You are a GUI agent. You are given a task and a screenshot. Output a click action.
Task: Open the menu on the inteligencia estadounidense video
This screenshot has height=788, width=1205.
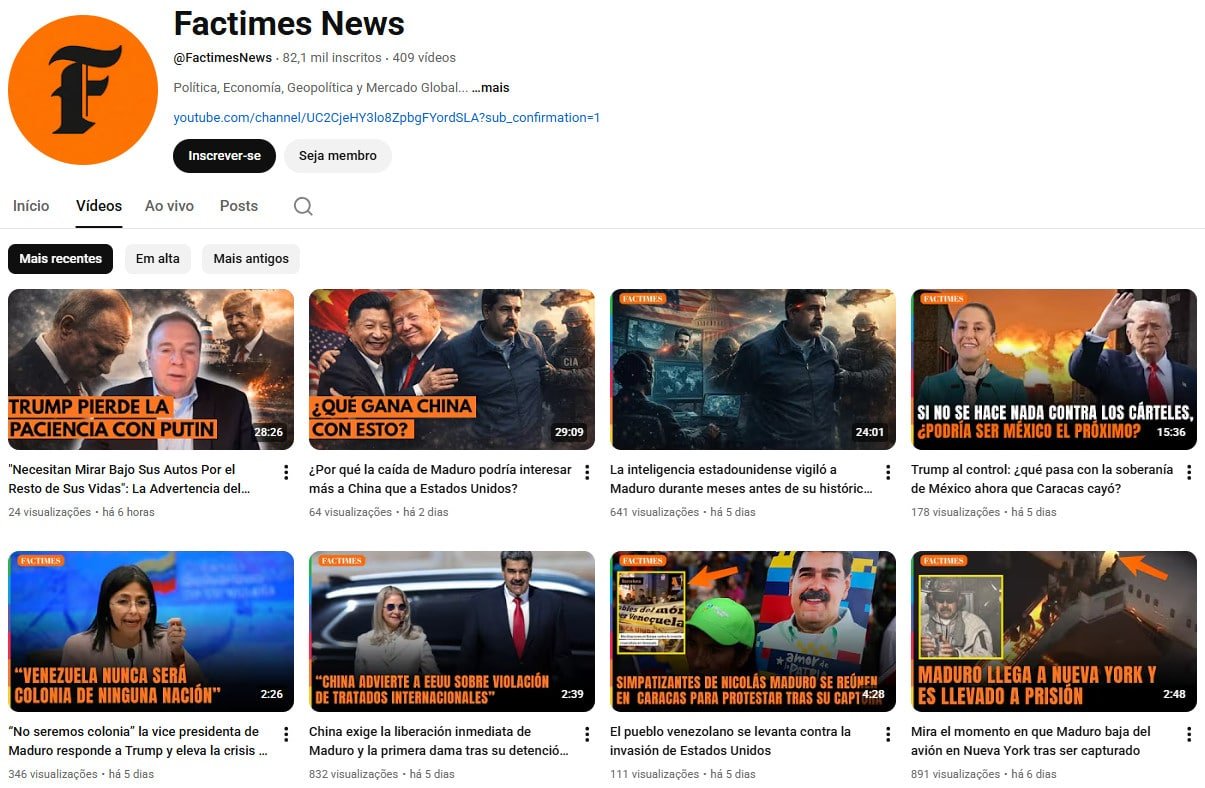[x=887, y=471]
